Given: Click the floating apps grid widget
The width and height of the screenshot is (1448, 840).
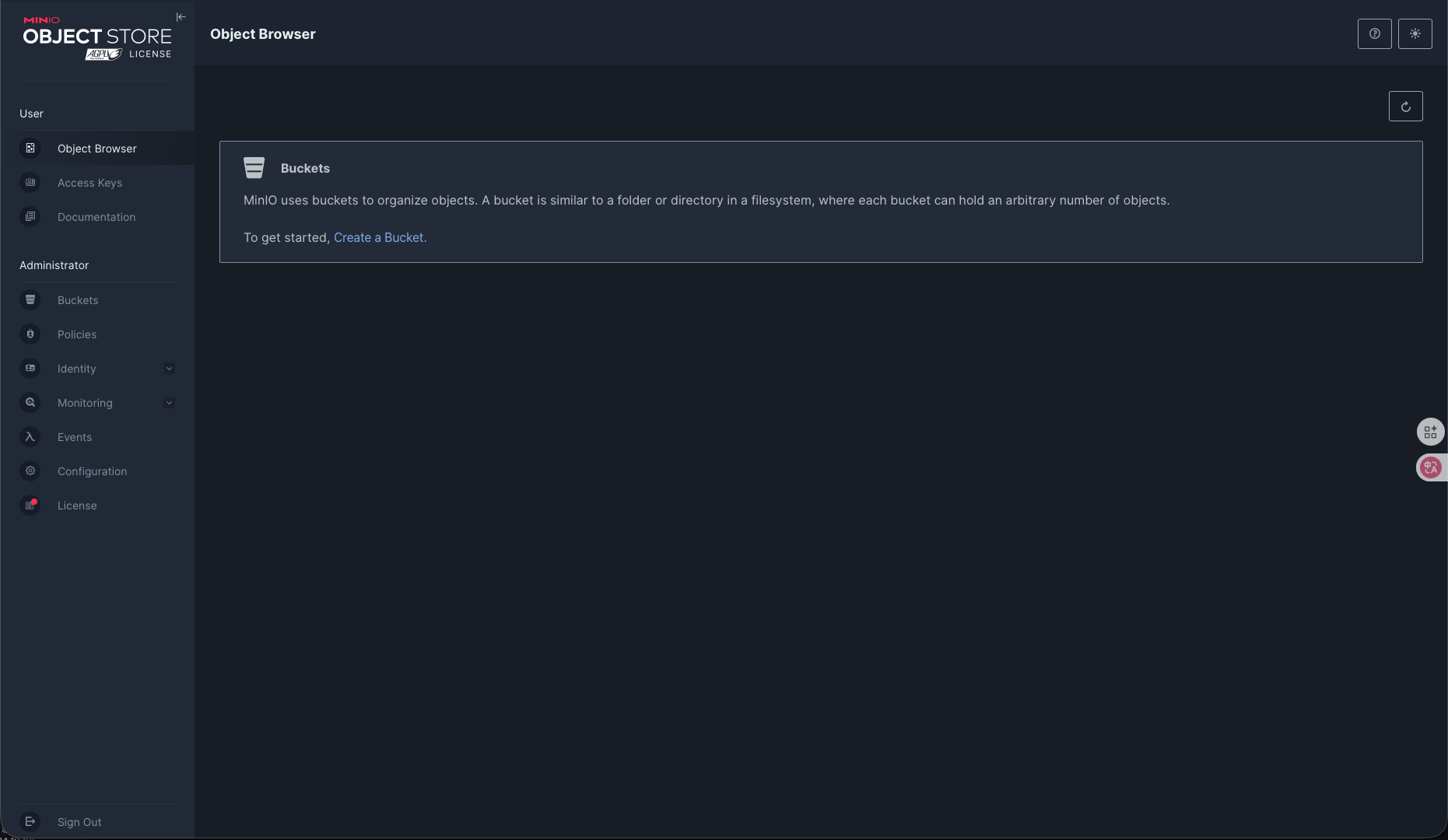Looking at the screenshot, I should tap(1430, 432).
